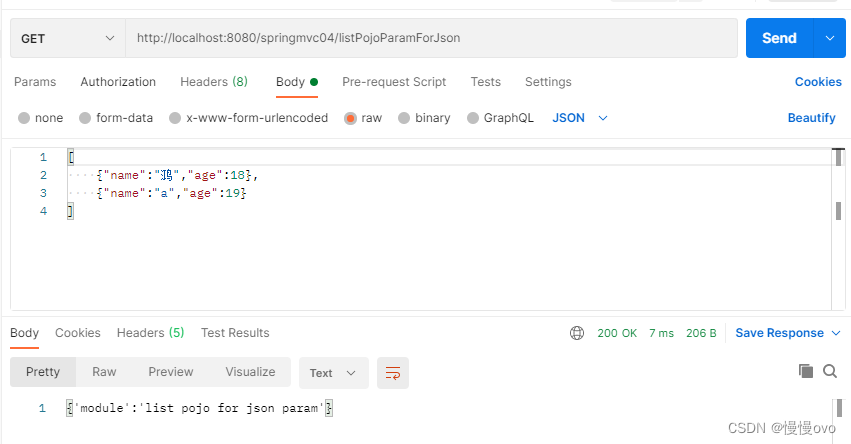Switch response view to Visualize

click(250, 372)
